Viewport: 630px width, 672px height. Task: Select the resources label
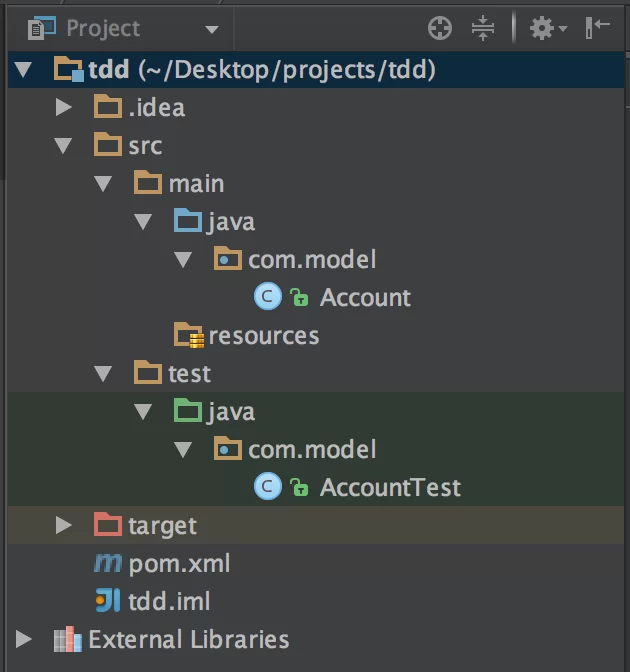(264, 336)
